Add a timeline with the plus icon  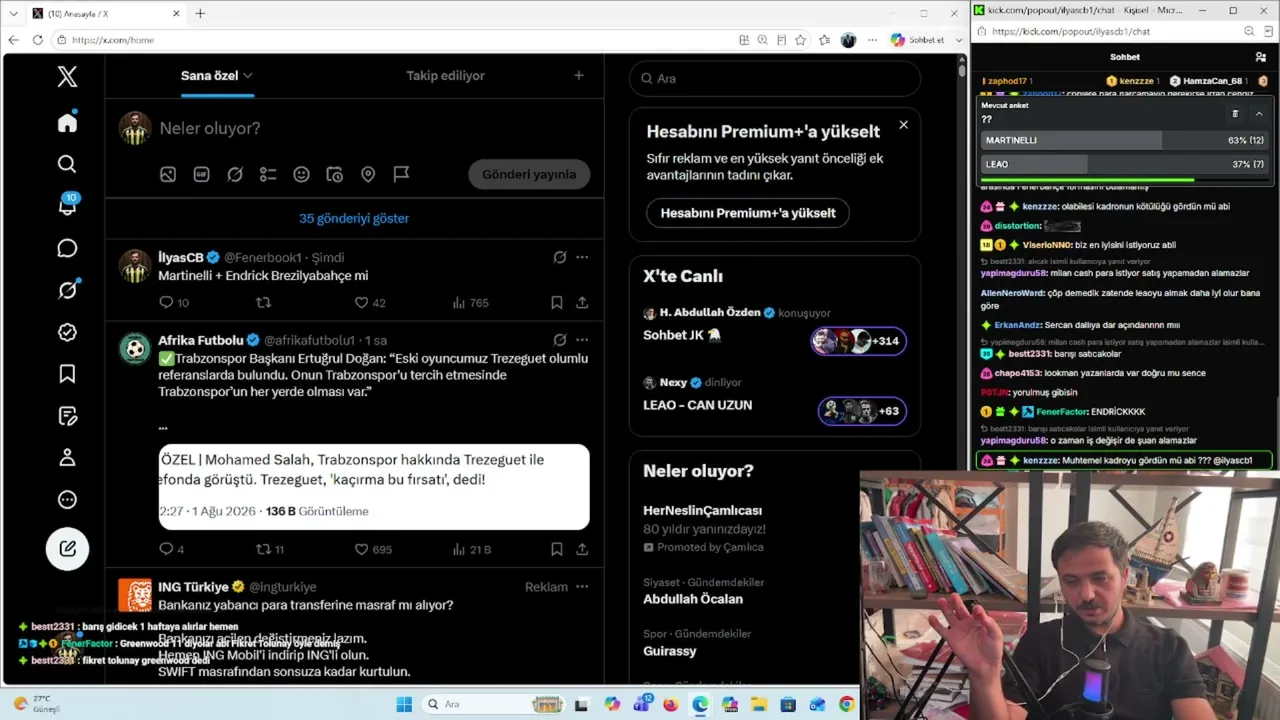(579, 76)
